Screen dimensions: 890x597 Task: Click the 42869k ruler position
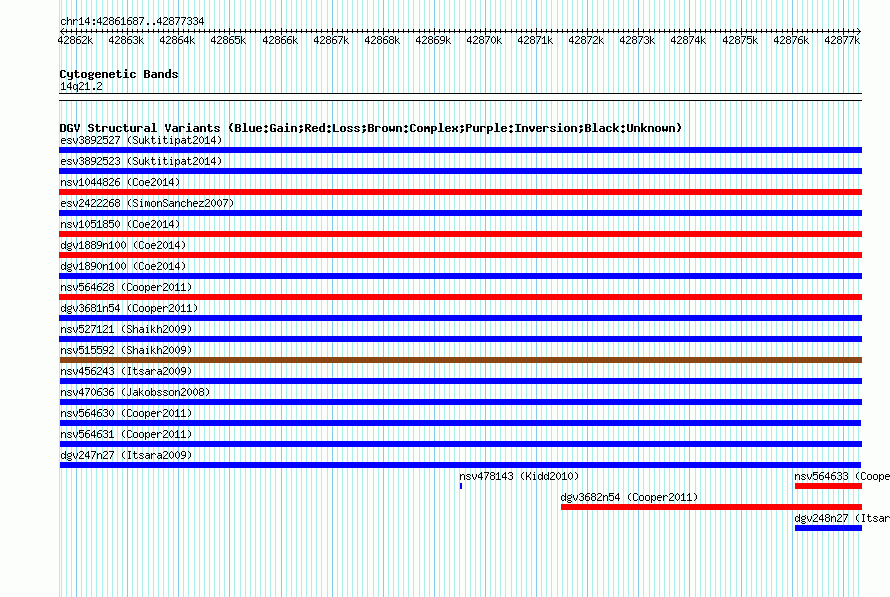coord(433,40)
